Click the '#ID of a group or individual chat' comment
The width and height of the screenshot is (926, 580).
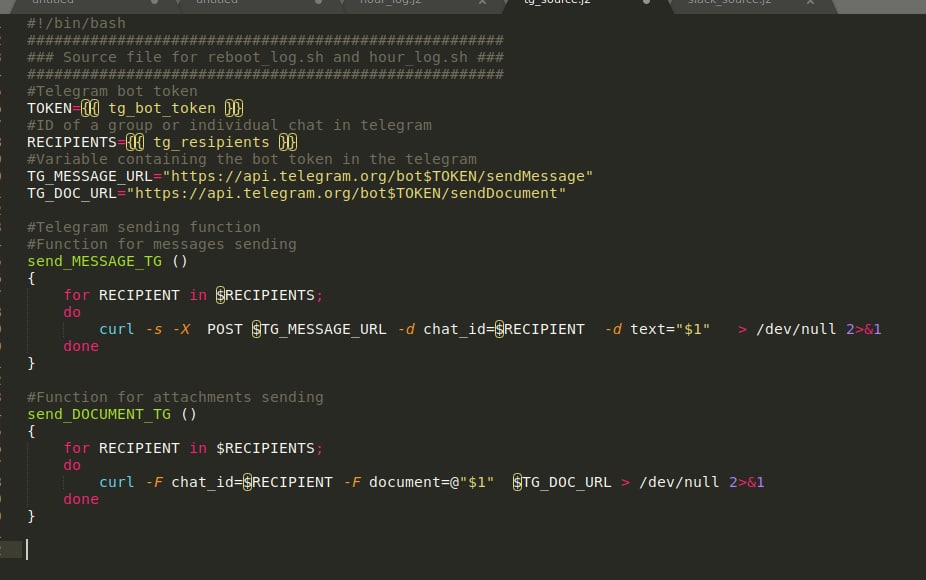coord(229,126)
